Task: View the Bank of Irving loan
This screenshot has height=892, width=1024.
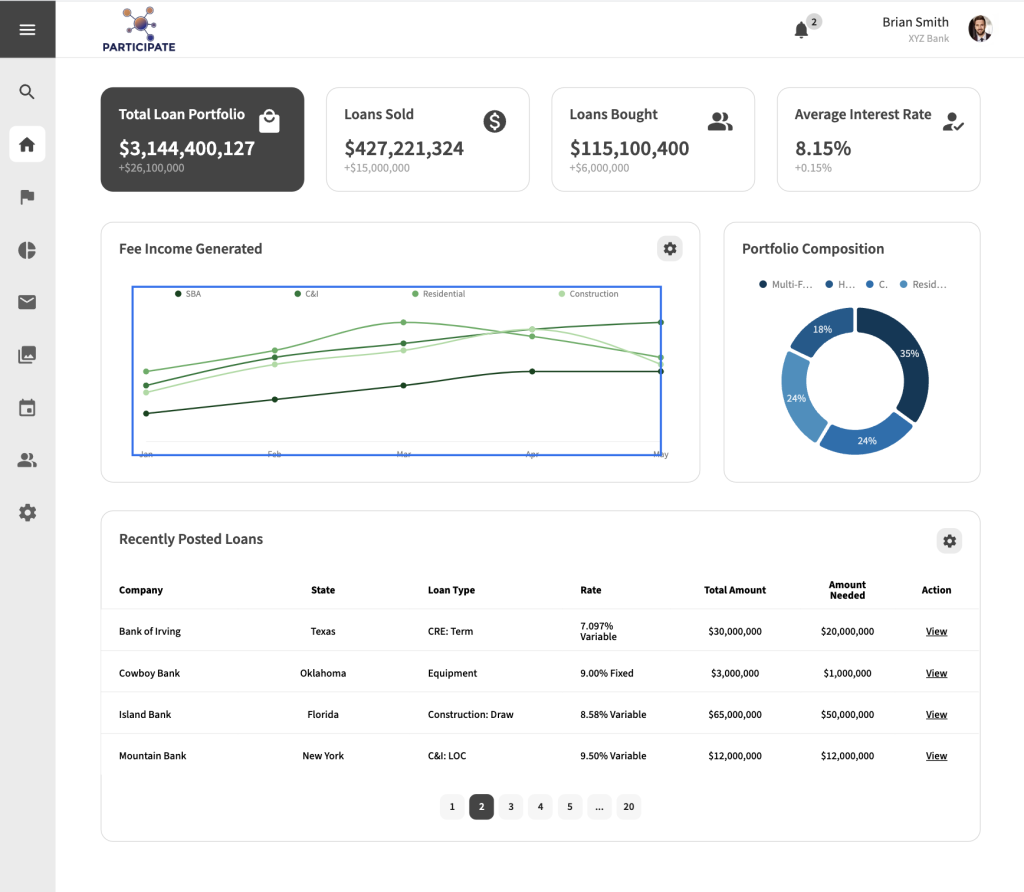Action: [936, 632]
